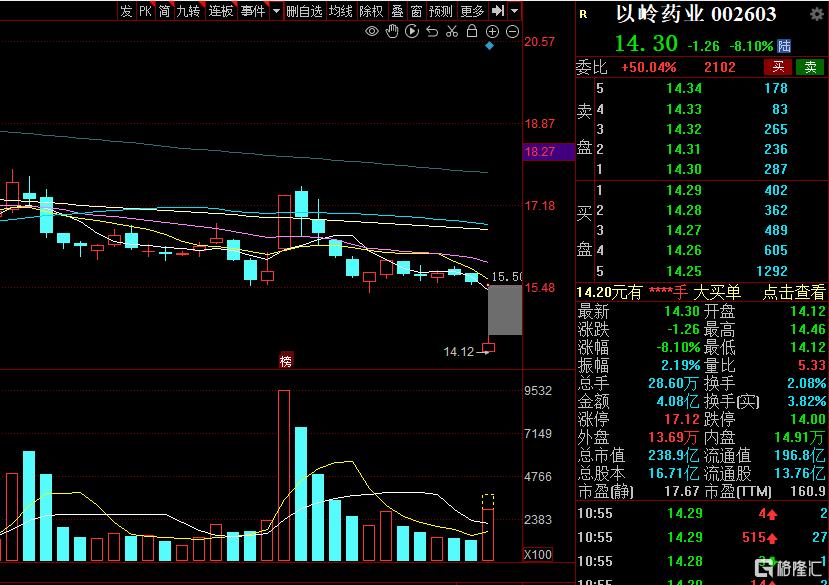Click the blue diamond marker atop chart
829x585 pixels.
(x=490, y=46)
